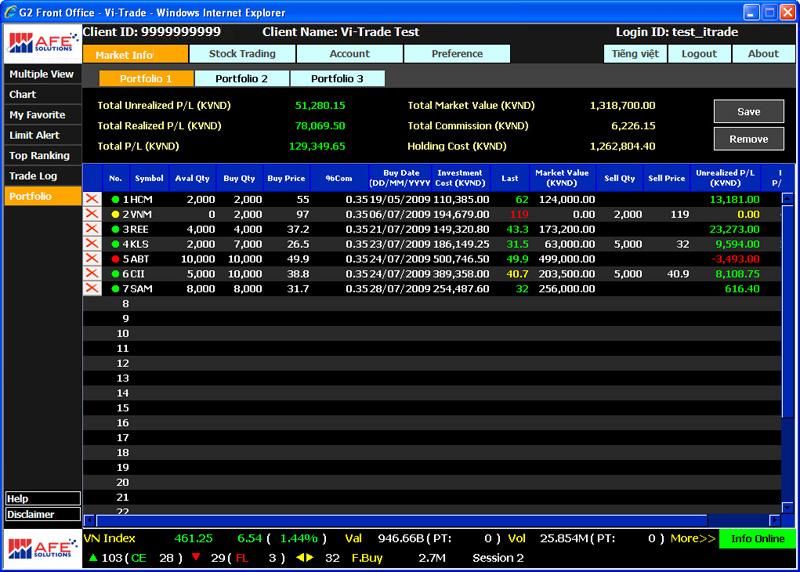Open the Info Online button
The image size is (800, 572).
(757, 538)
